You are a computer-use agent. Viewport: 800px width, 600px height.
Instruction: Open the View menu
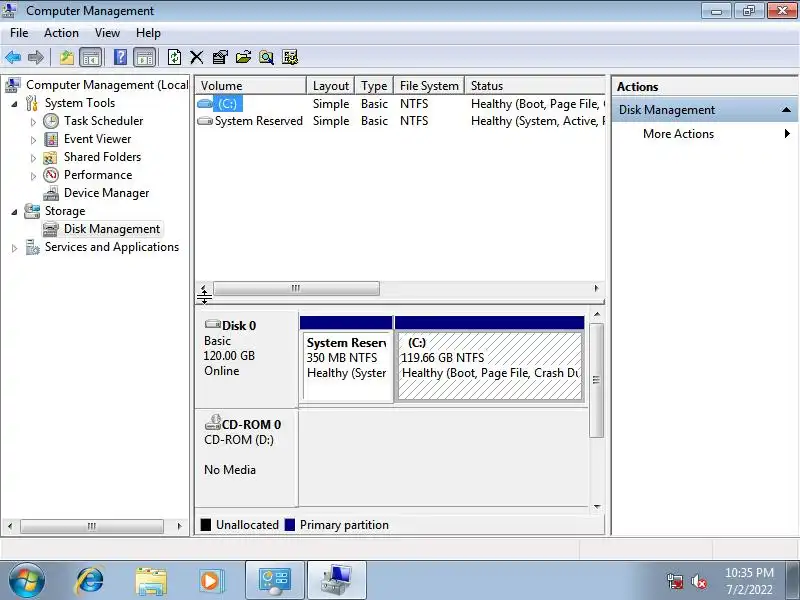107,33
